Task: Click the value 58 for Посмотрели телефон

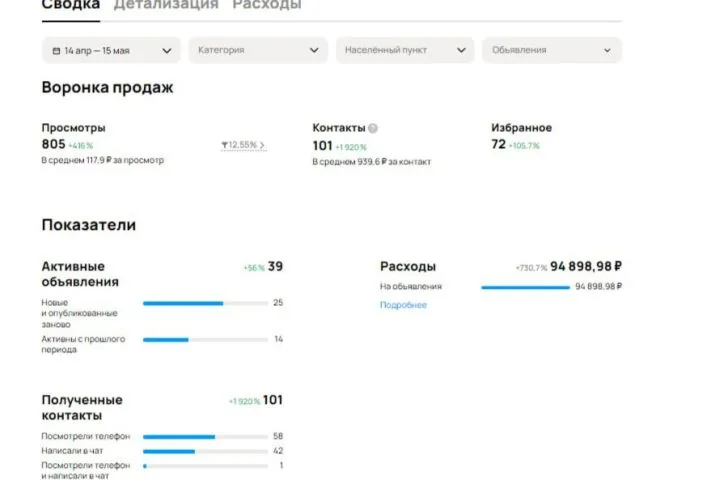Action: tap(278, 436)
